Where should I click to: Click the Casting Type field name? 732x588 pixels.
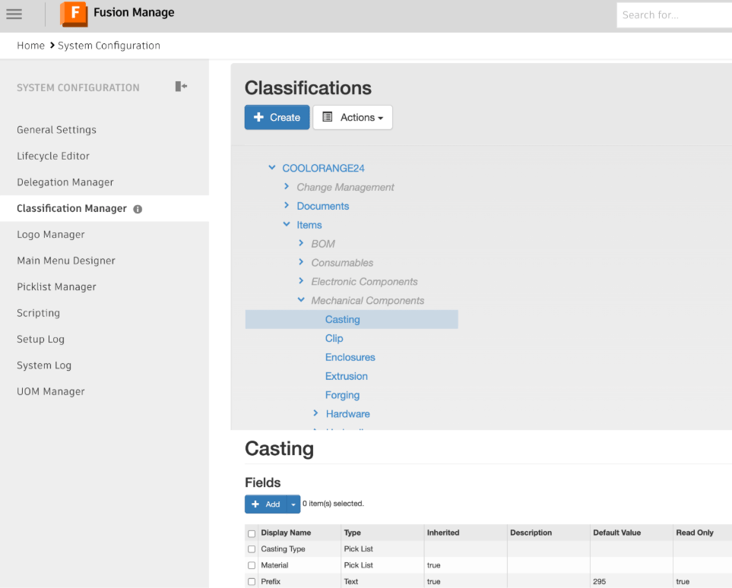283,549
